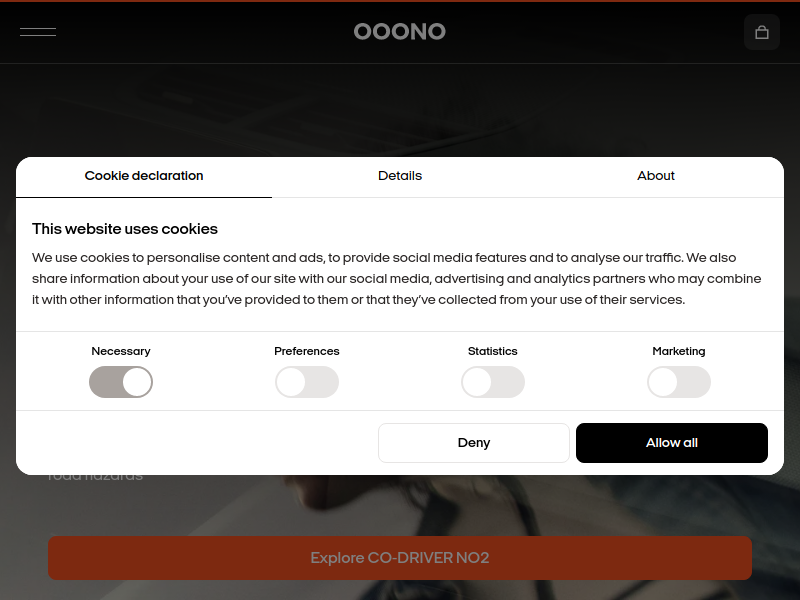Click the Explore CO-DRIVER NO2 button
The width and height of the screenshot is (800, 600).
[x=400, y=558]
